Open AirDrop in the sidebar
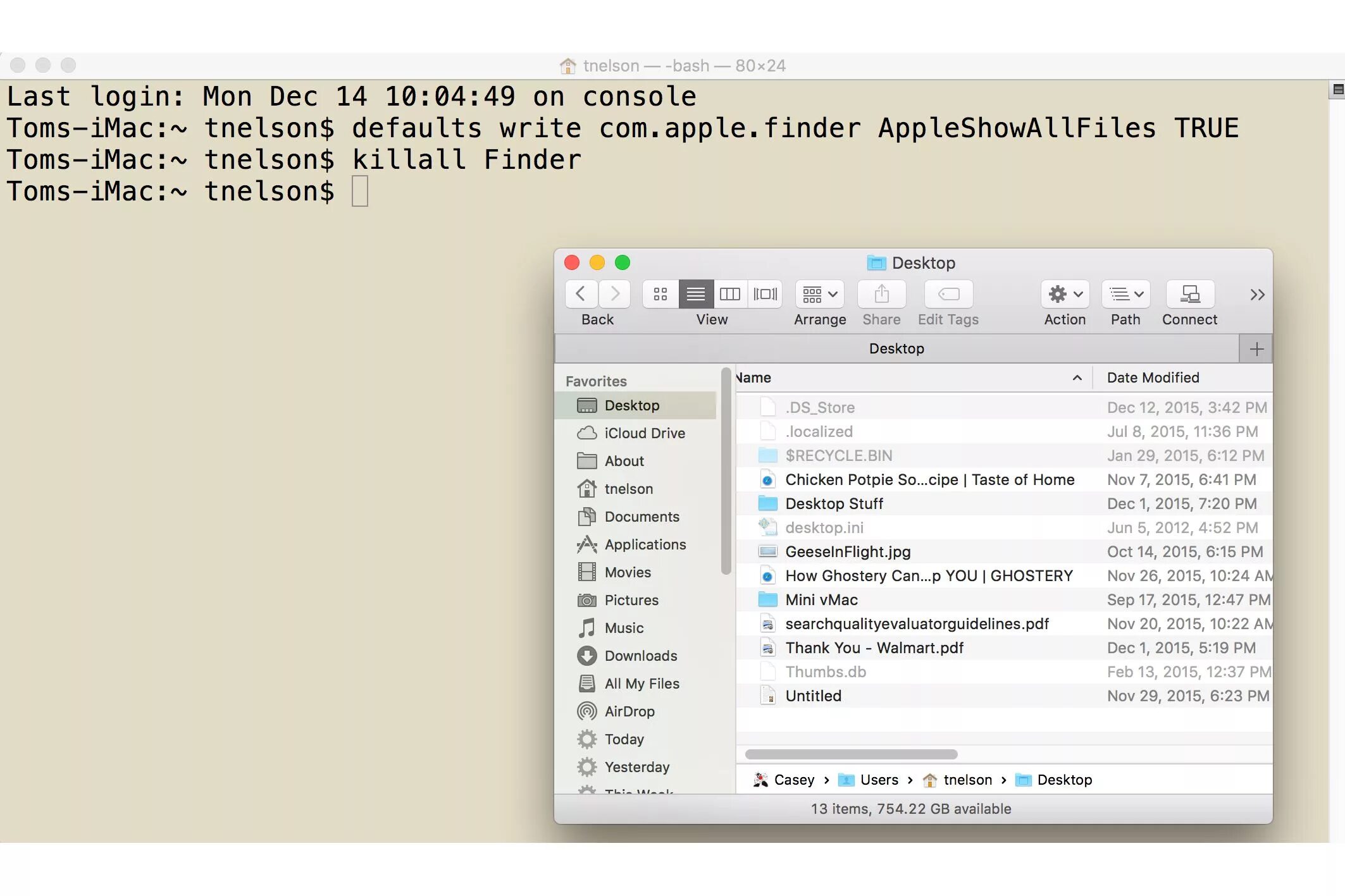 pos(629,711)
